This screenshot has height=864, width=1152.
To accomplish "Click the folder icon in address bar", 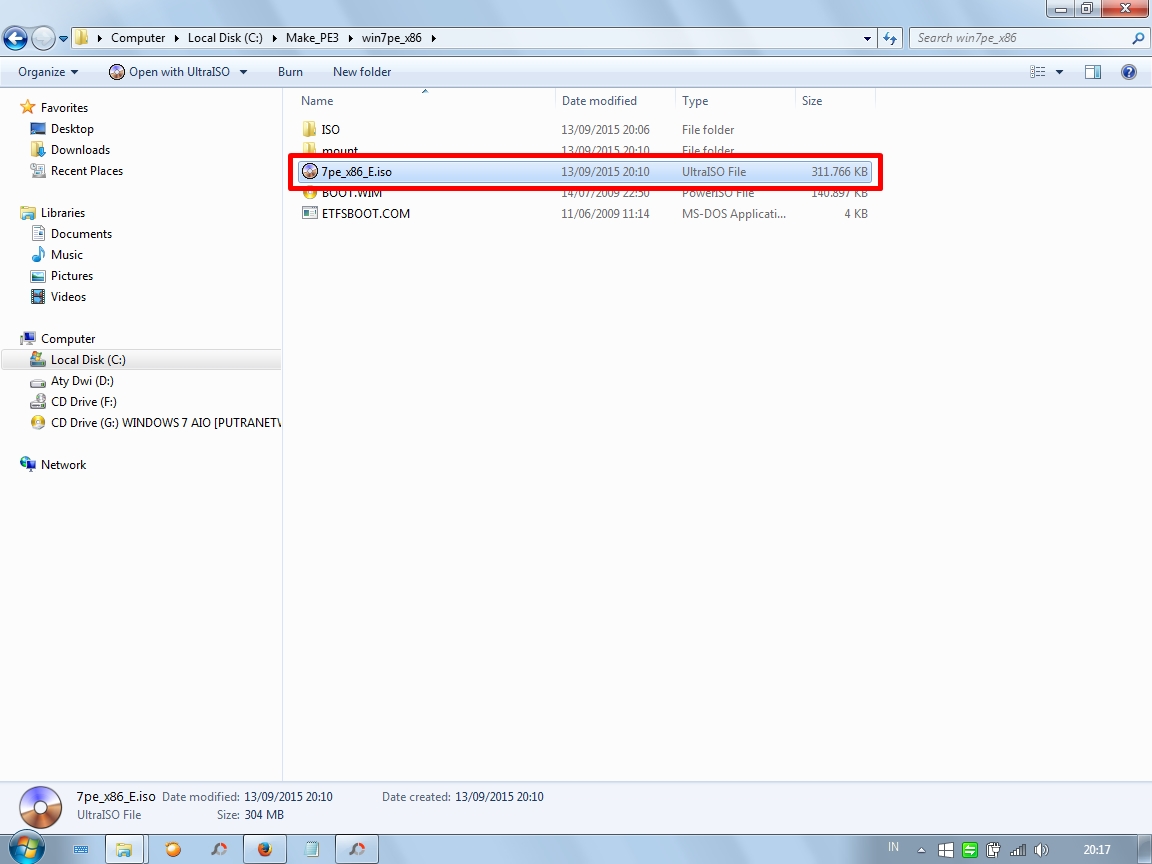I will click(82, 37).
